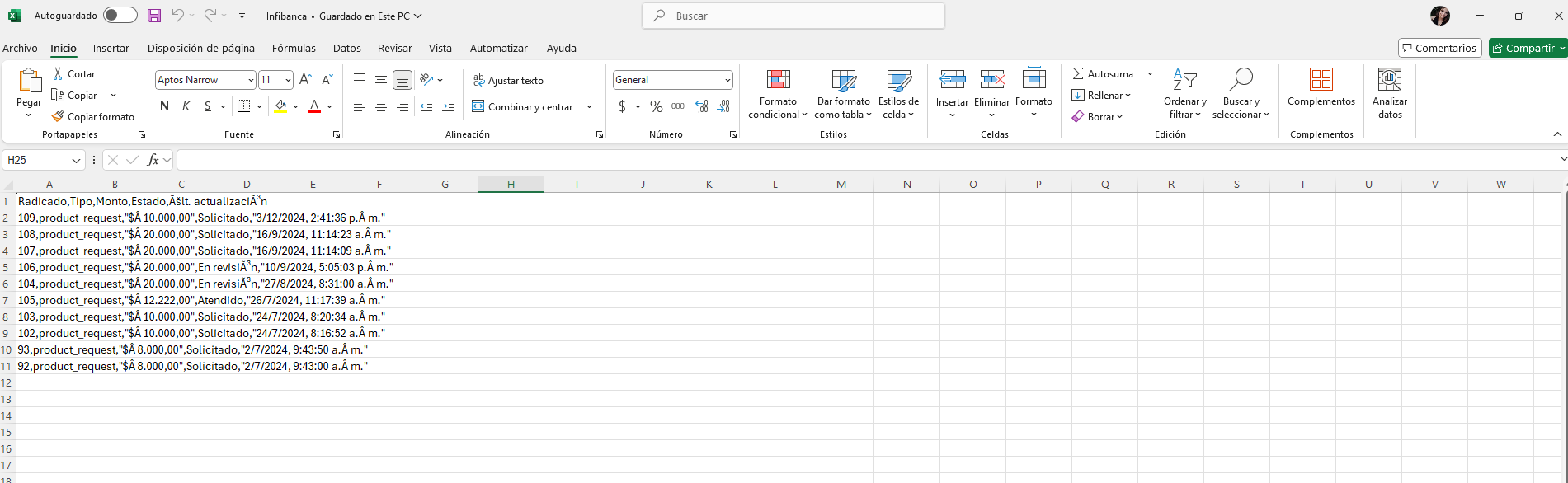Viewport: 1568px width, 483px height.
Task: Open the Aptos Narrow font dropdown
Action: pyautogui.click(x=251, y=80)
